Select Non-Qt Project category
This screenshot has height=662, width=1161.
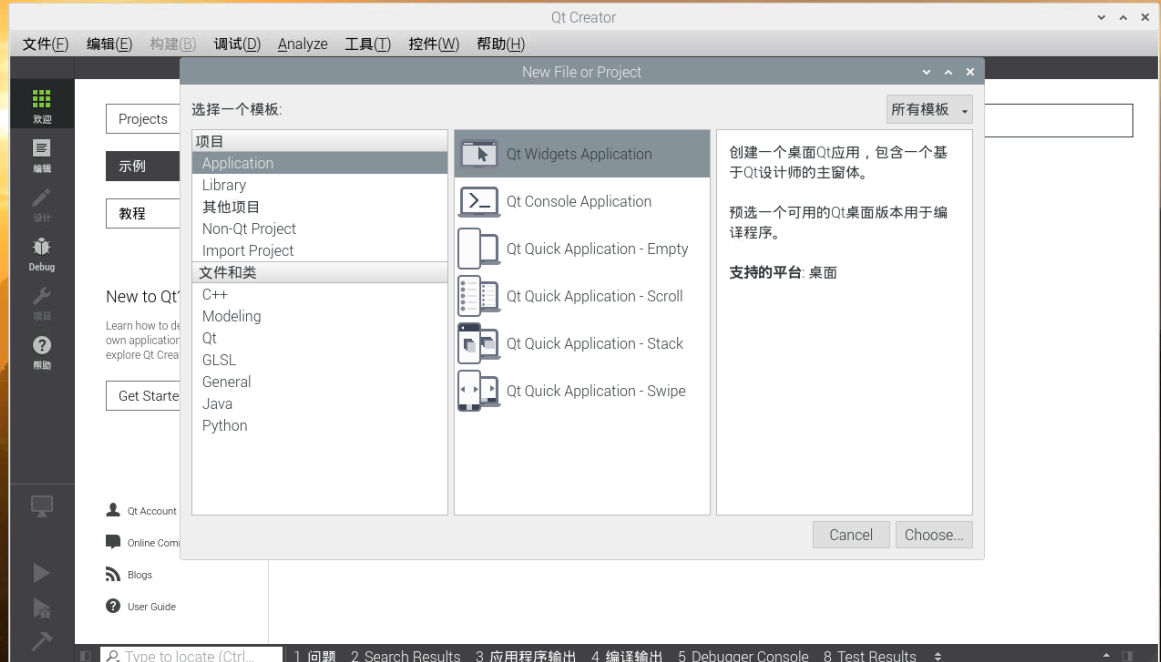320,229
